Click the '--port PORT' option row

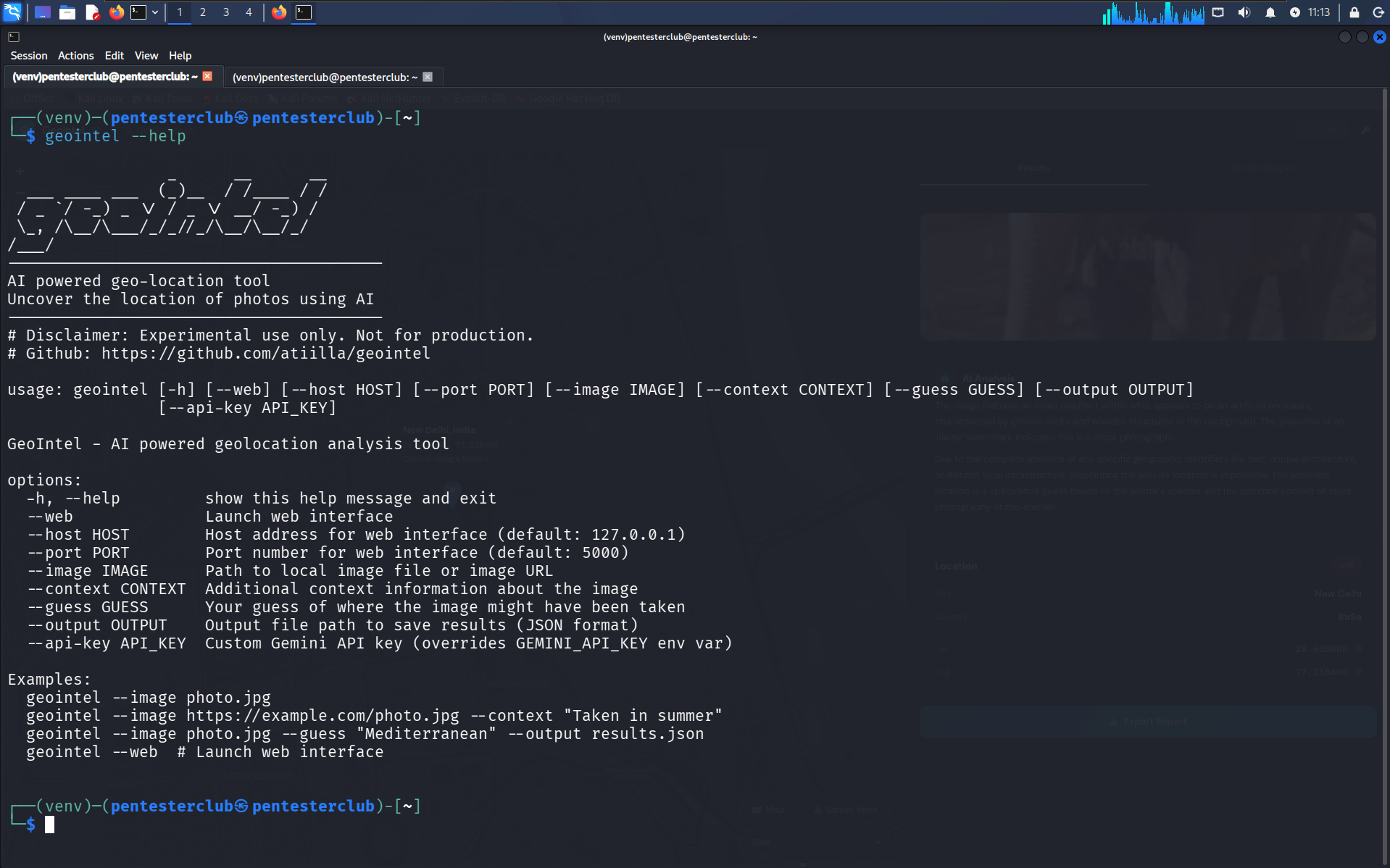328,553
